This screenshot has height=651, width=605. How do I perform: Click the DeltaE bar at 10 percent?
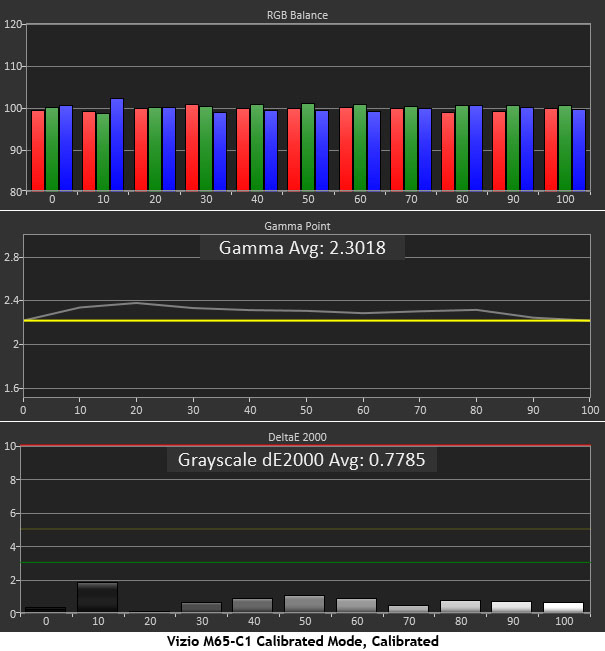[x=97, y=597]
